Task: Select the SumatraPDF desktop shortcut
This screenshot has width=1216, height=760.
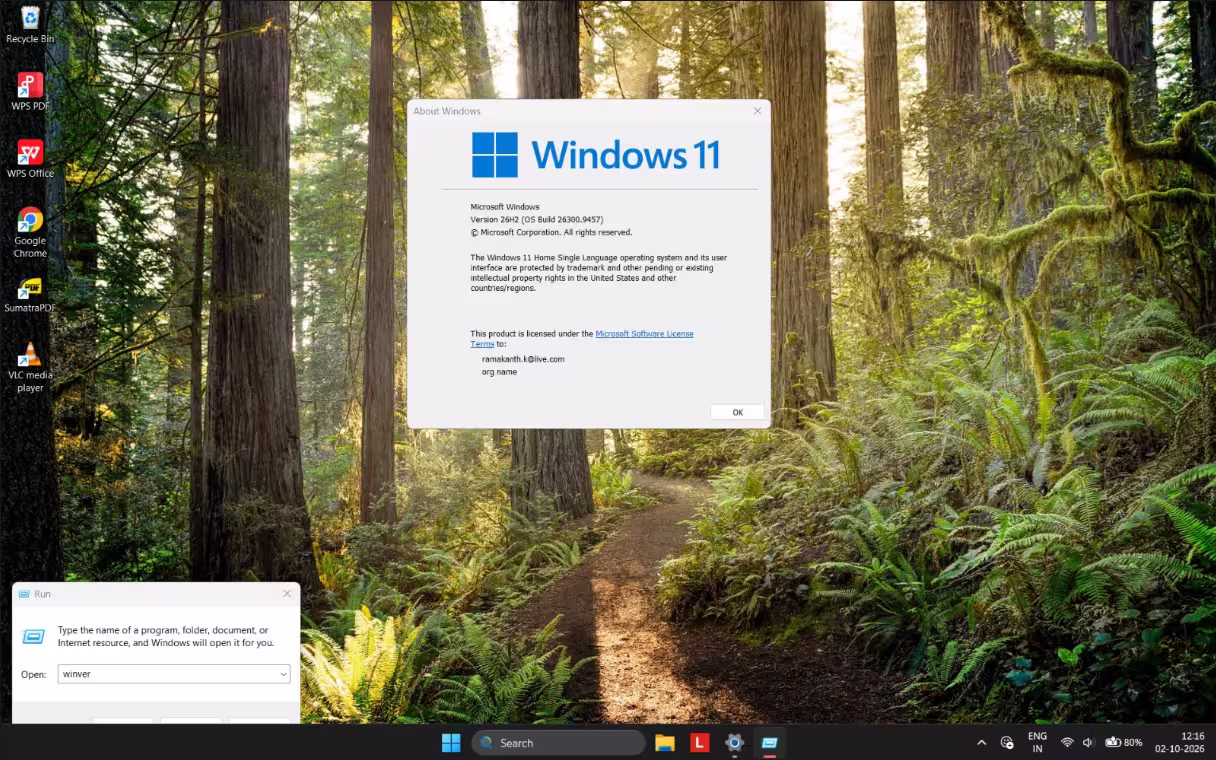Action: pos(30,294)
